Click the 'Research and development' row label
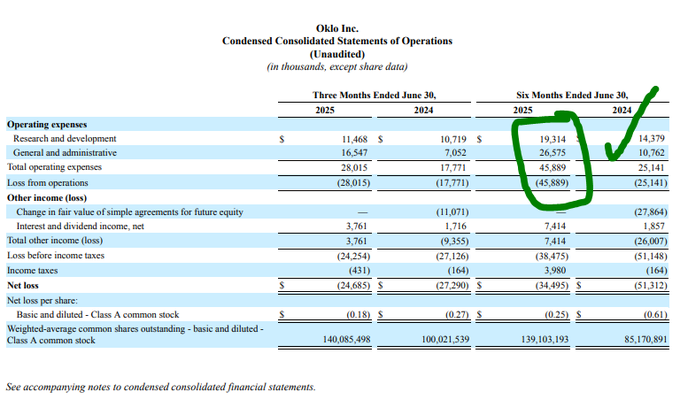The image size is (680, 415). click(x=65, y=139)
